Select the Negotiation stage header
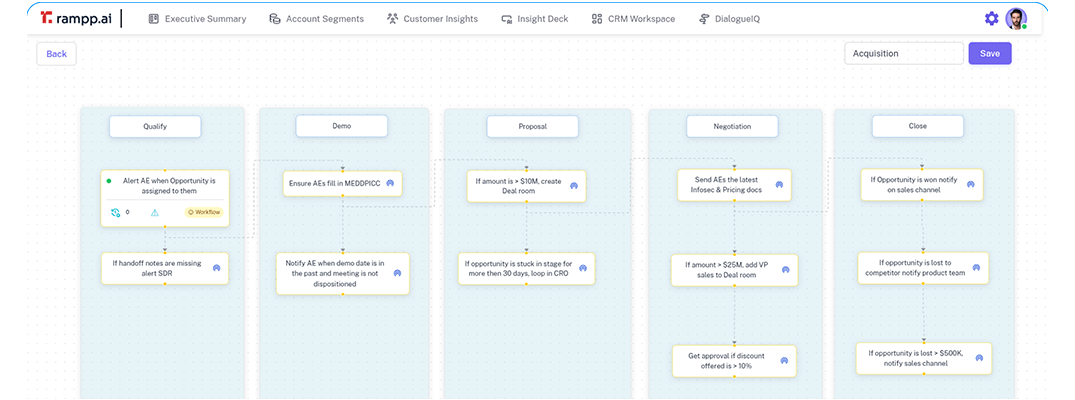 [x=733, y=127]
